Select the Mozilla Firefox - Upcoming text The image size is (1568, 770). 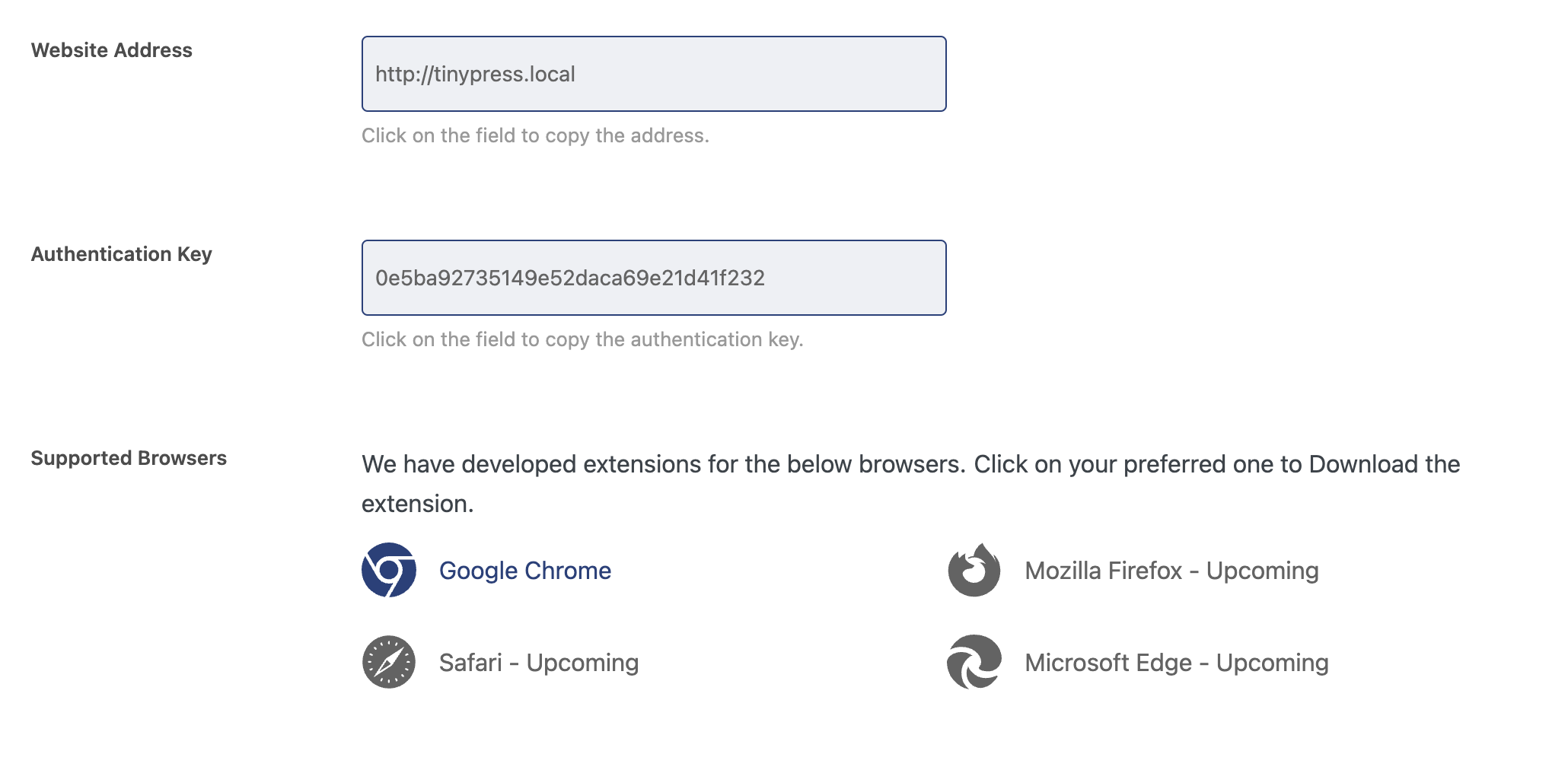point(1171,571)
